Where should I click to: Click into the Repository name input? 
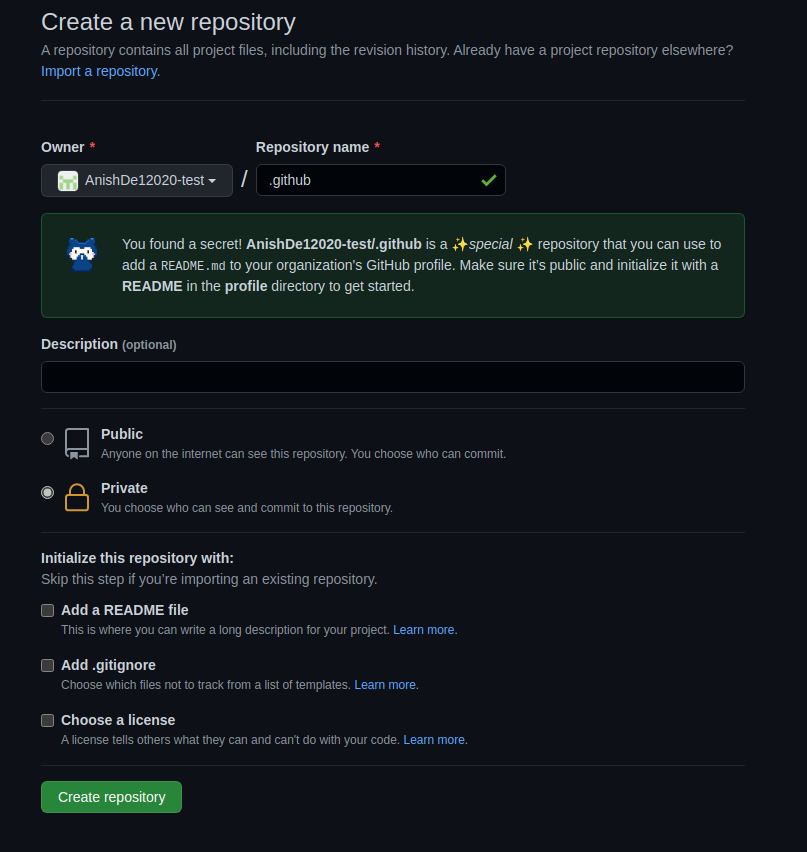380,180
